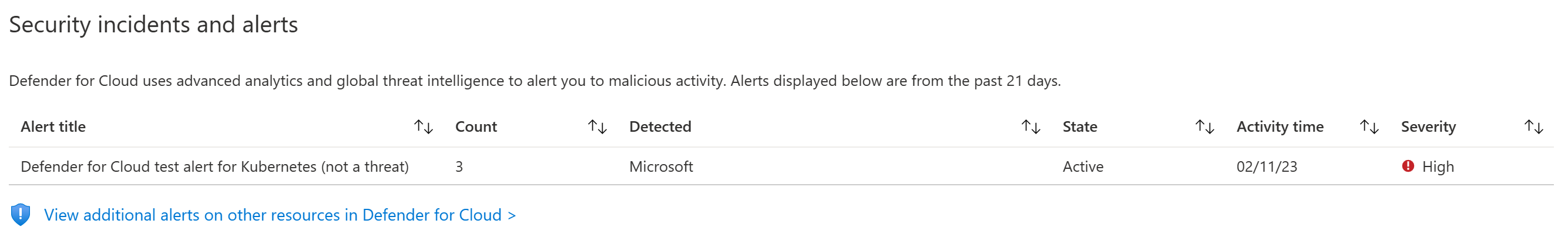Click the 02/11/23 activity time cell
This screenshot has width=1568, height=250.
tap(1267, 166)
